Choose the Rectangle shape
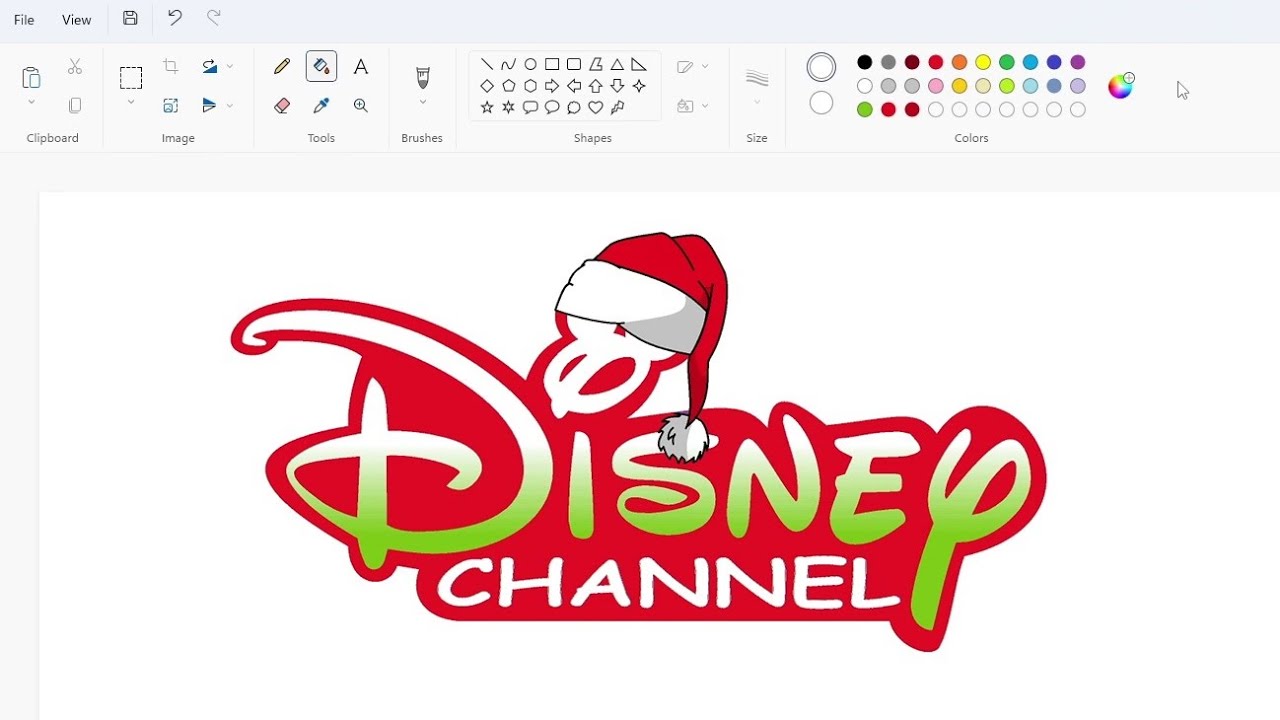This screenshot has height=720, width=1280. pos(552,64)
